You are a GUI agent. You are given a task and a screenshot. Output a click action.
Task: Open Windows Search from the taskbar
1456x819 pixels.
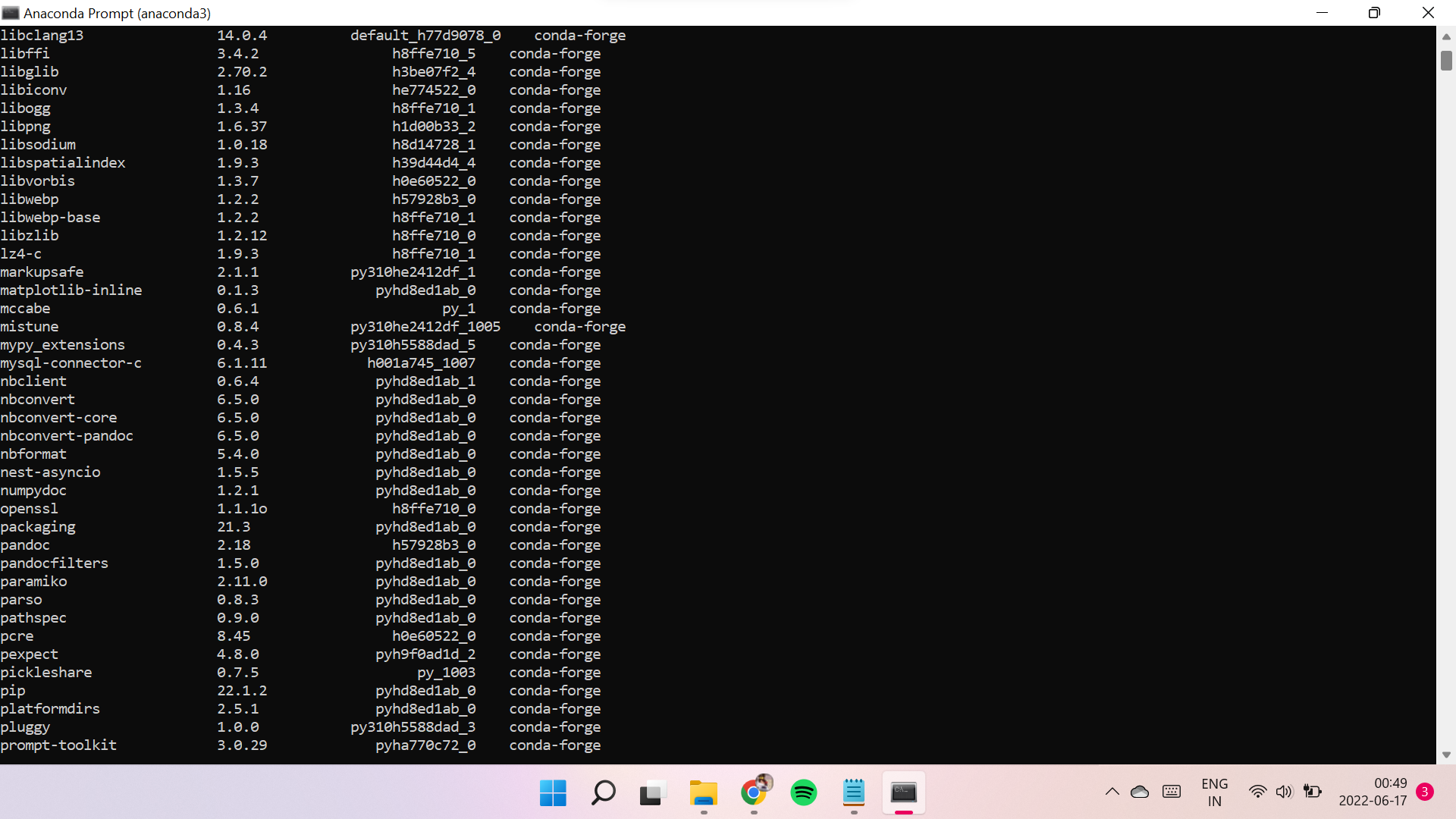(x=603, y=793)
